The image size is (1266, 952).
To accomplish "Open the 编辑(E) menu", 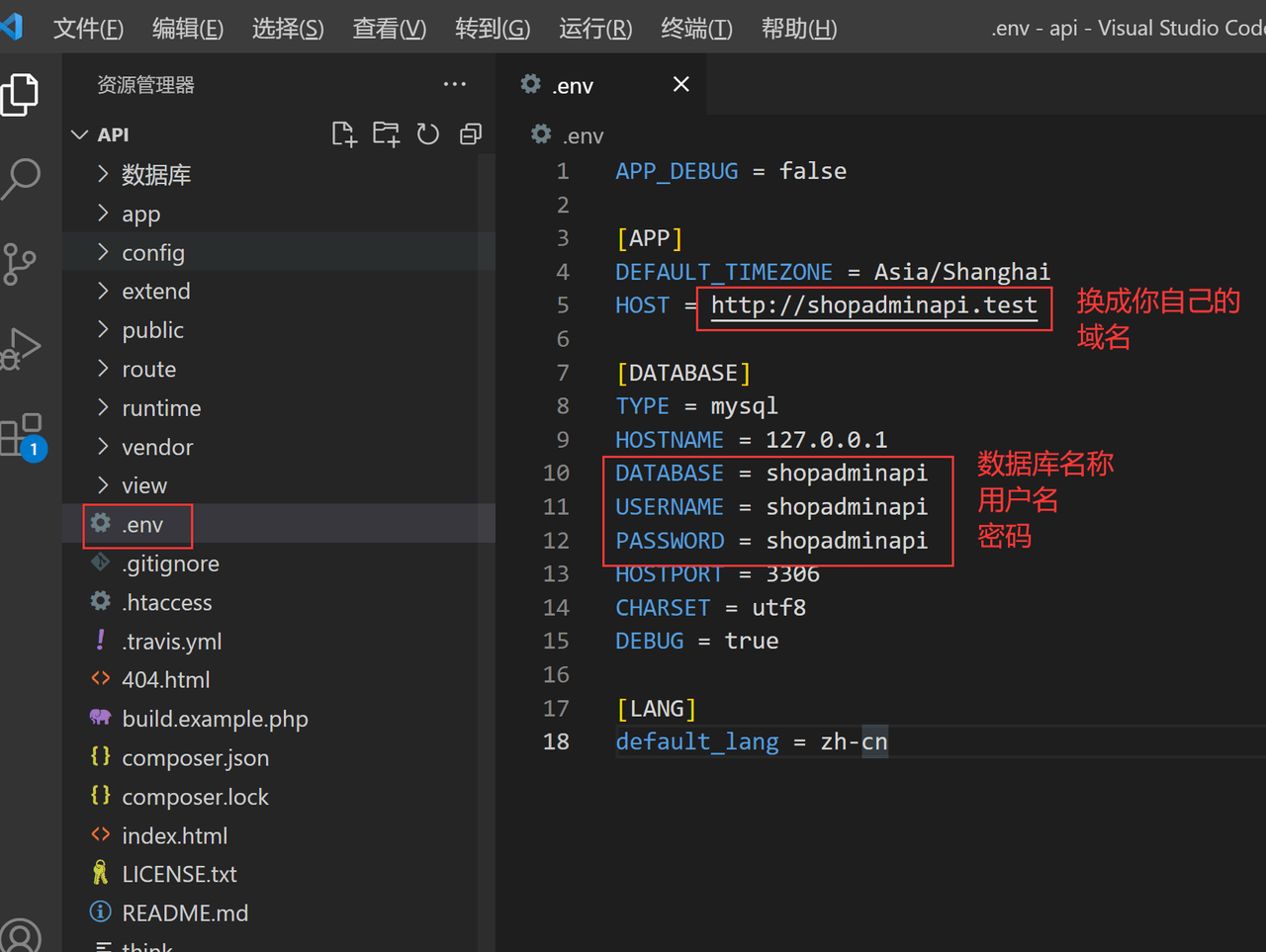I will (x=188, y=29).
